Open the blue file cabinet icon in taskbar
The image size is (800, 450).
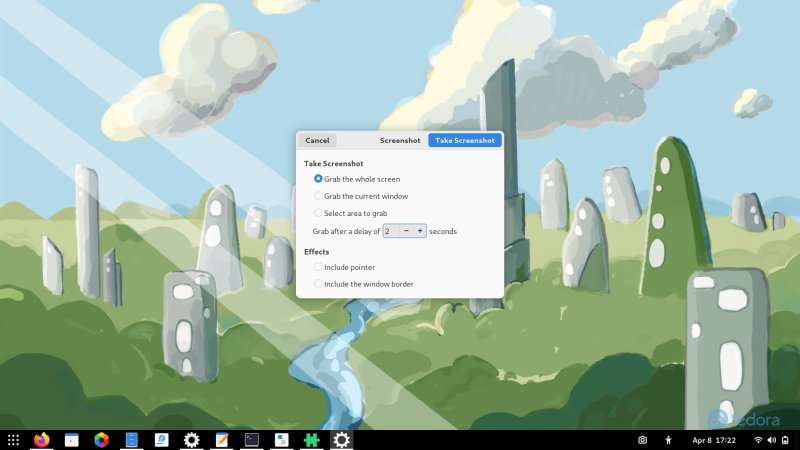(132, 440)
